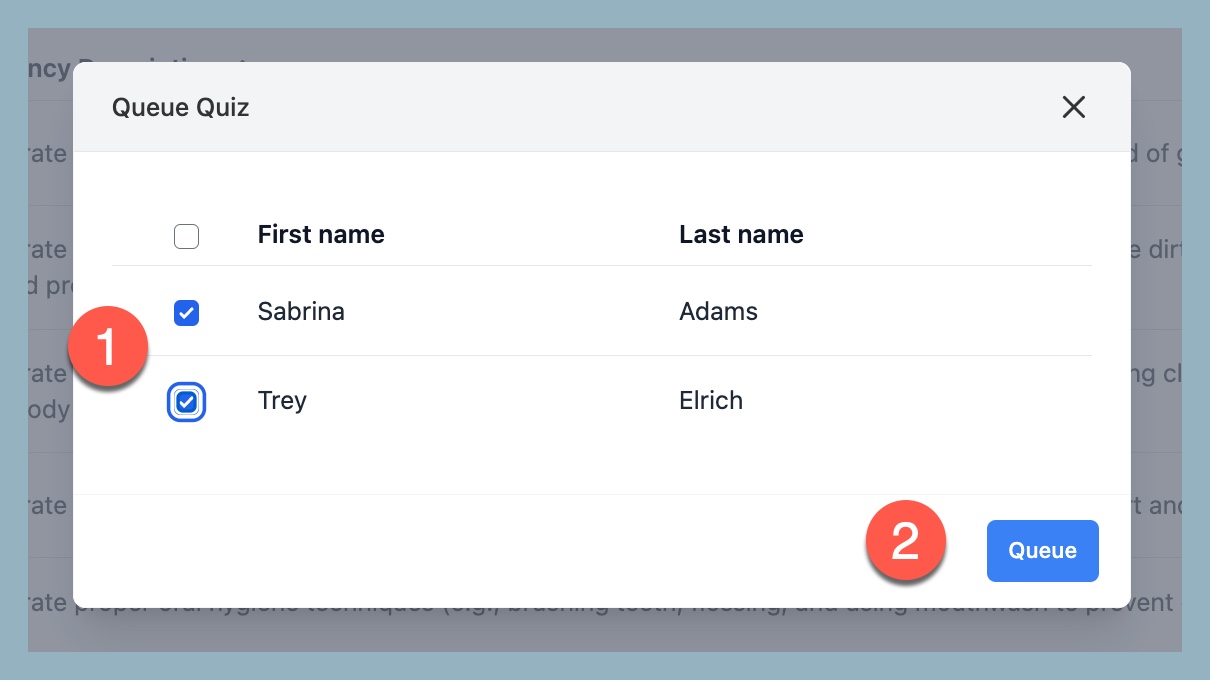Select the Sabrina first name cell
Screen dimensions: 1210x680
point(301,312)
